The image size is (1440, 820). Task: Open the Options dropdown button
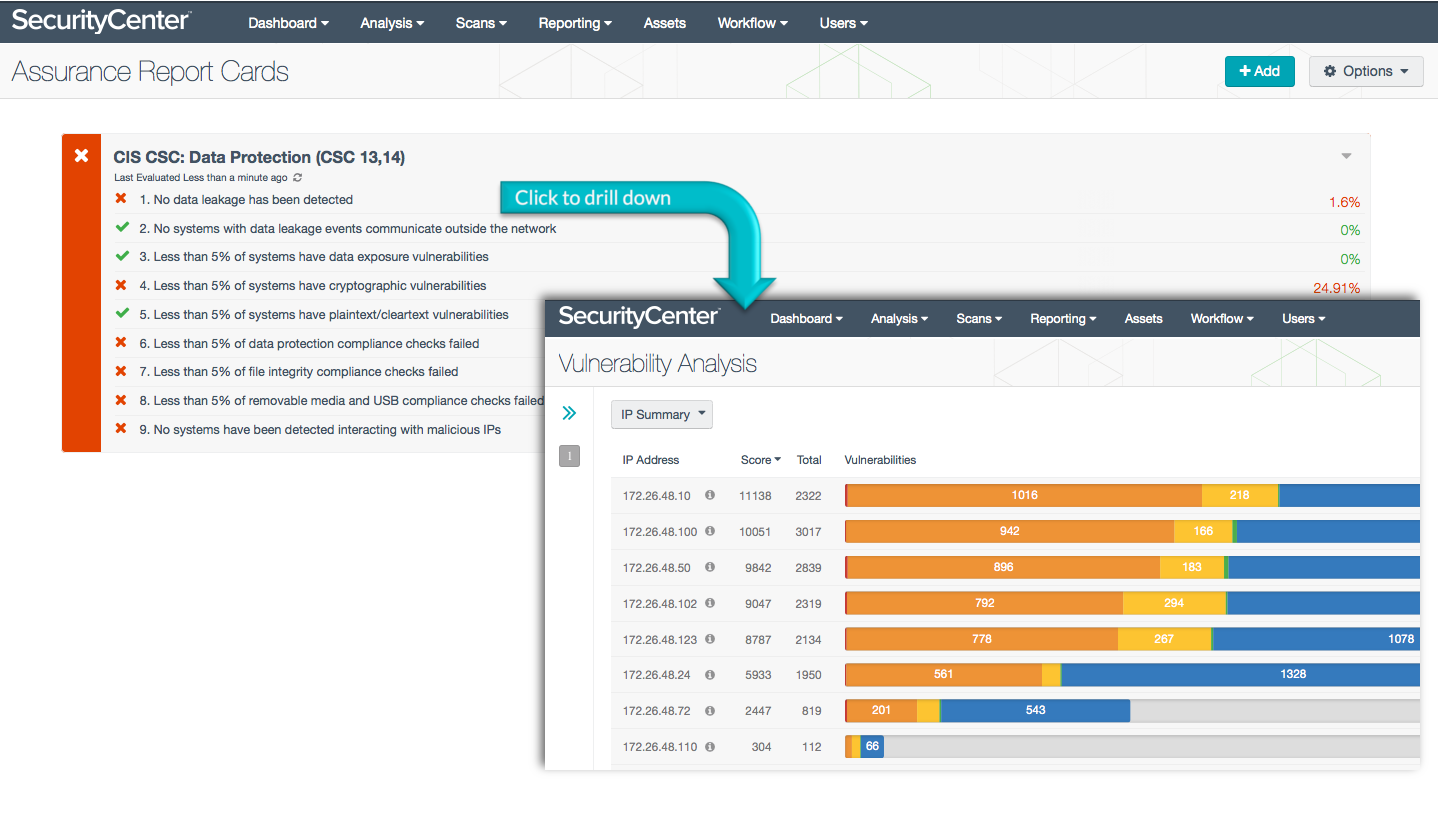pyautogui.click(x=1366, y=71)
